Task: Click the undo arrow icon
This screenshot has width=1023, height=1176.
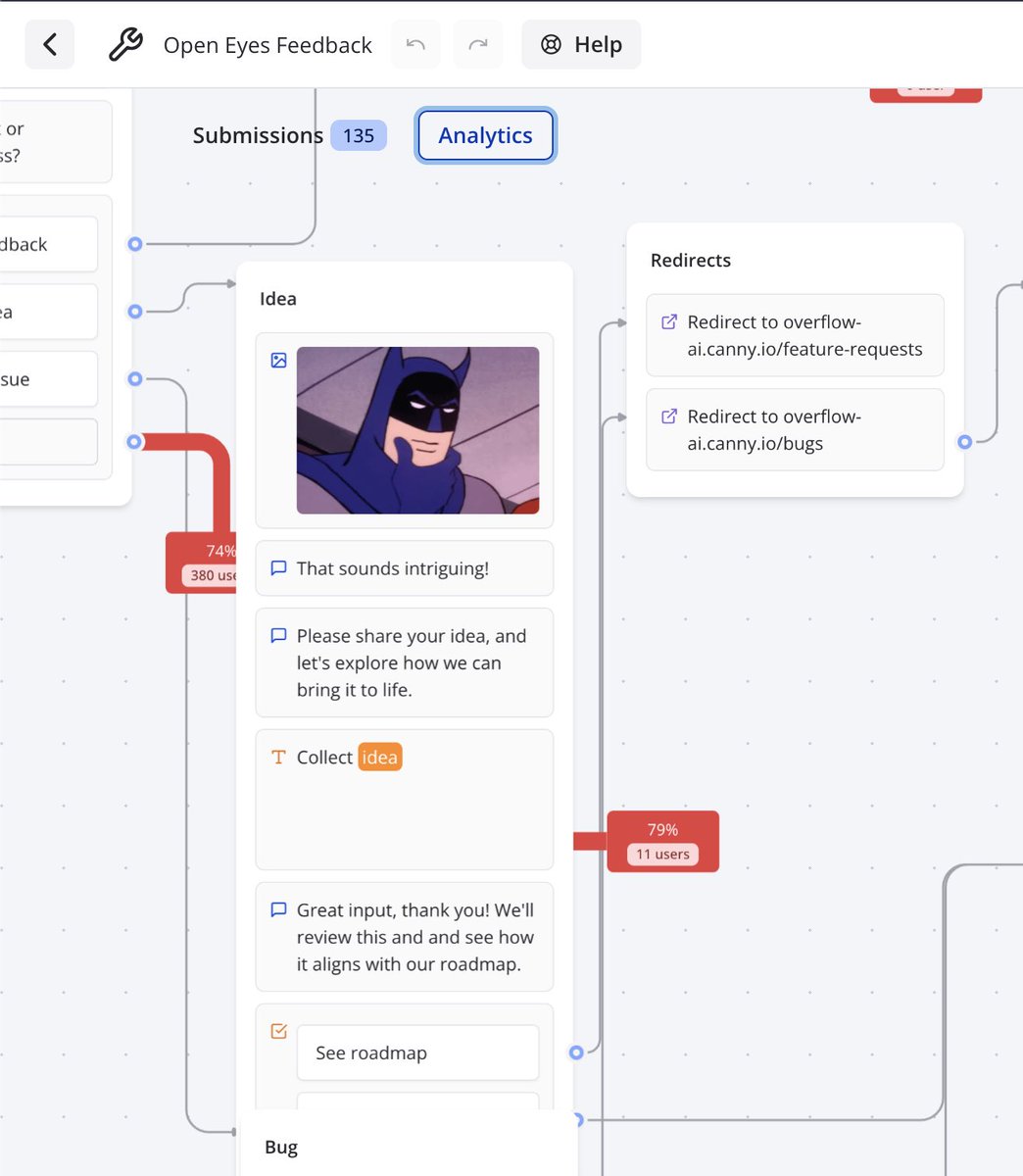Action: click(x=414, y=44)
